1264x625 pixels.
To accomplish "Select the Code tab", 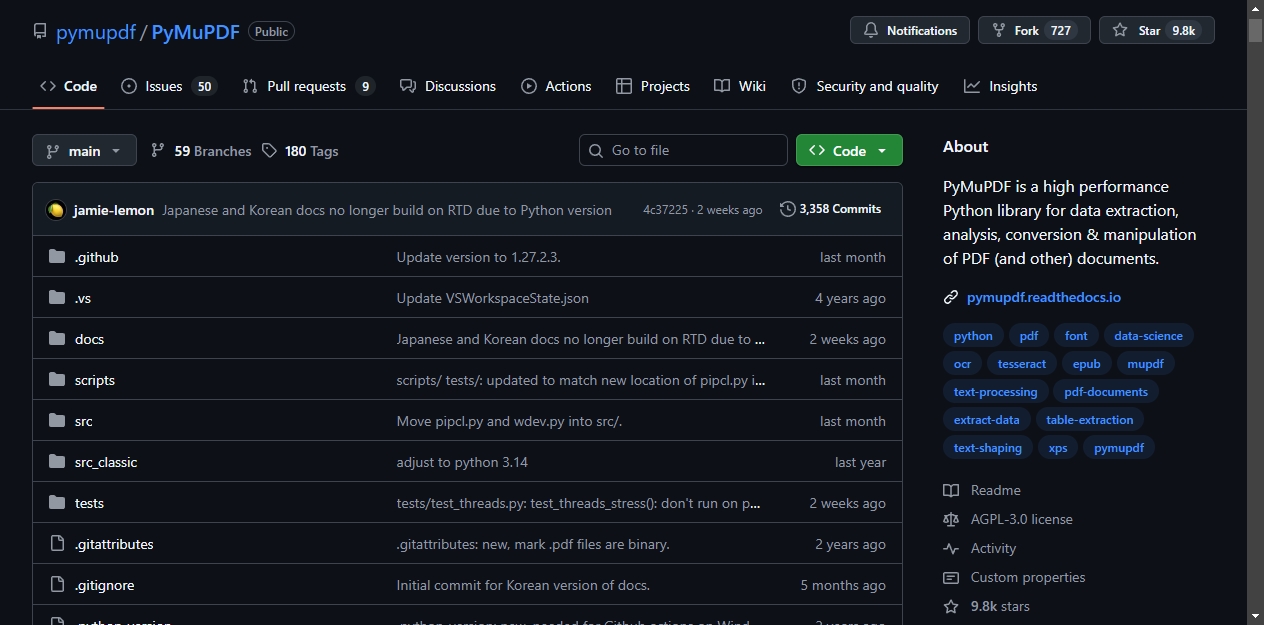I will point(68,86).
